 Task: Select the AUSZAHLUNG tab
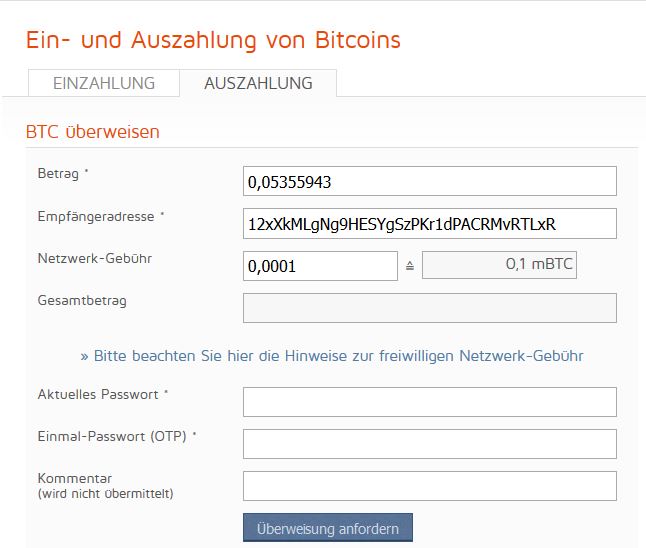pos(258,83)
